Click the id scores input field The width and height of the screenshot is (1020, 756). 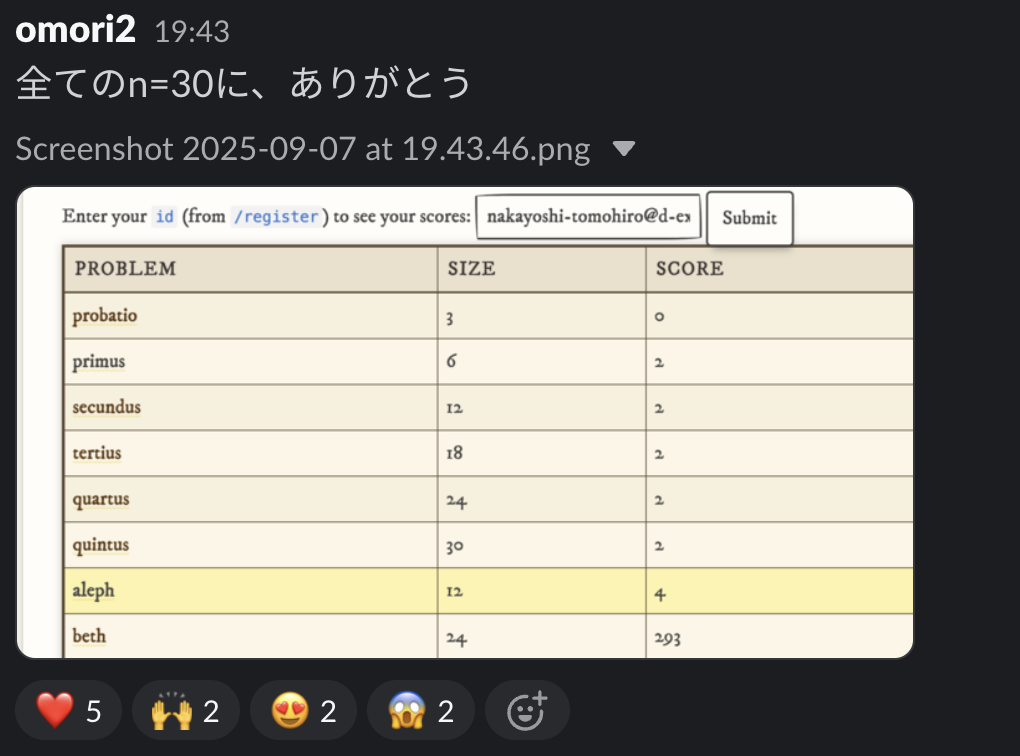588,217
